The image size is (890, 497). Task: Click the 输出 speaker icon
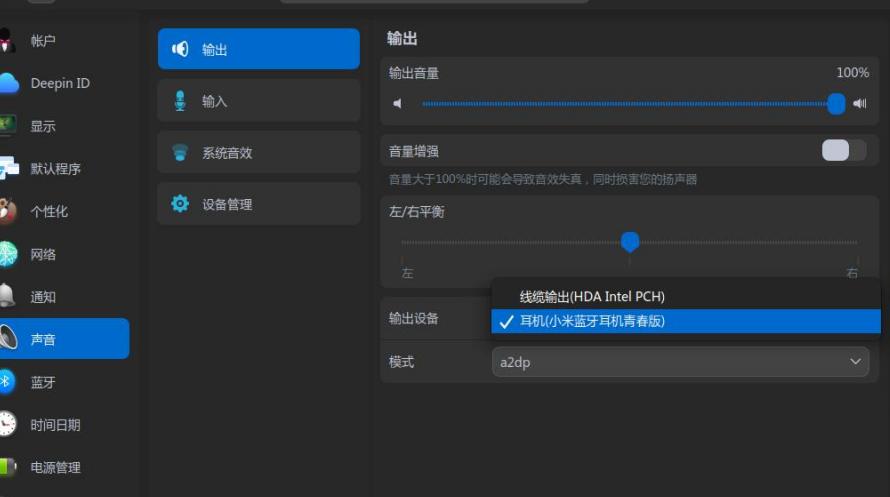pyautogui.click(x=180, y=49)
